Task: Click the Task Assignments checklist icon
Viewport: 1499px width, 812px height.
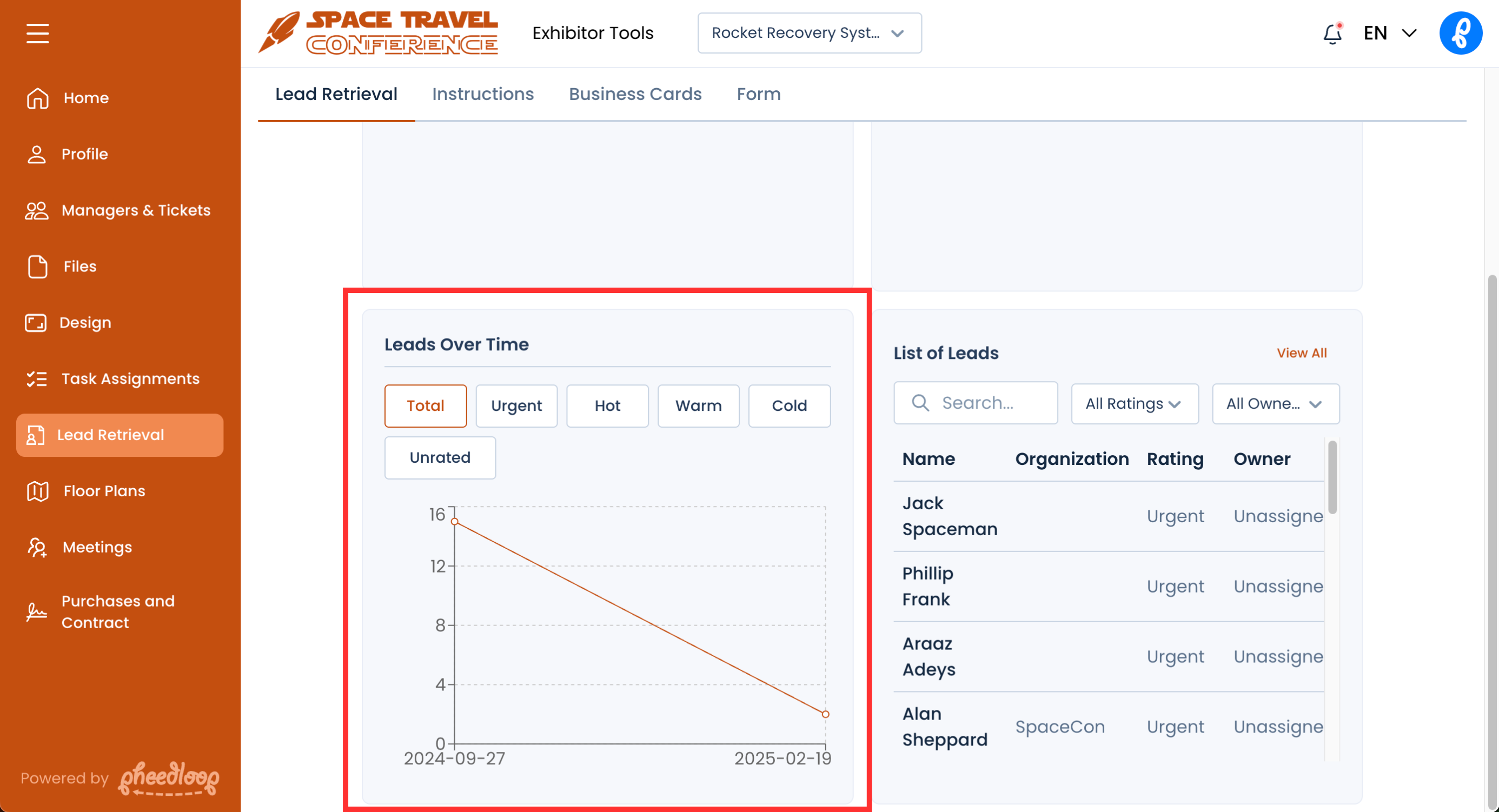Action: [x=37, y=380]
